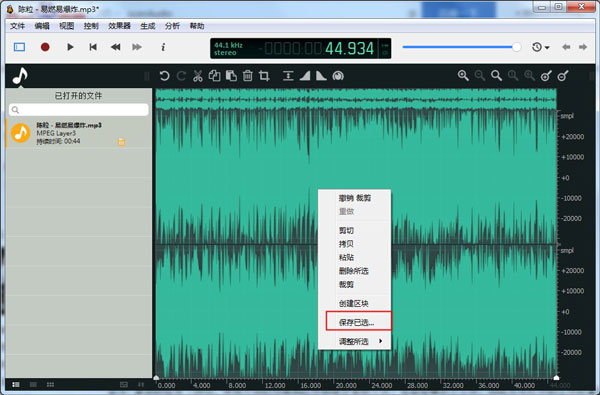Click the volume slider handle
The width and height of the screenshot is (600, 395).
click(x=517, y=47)
